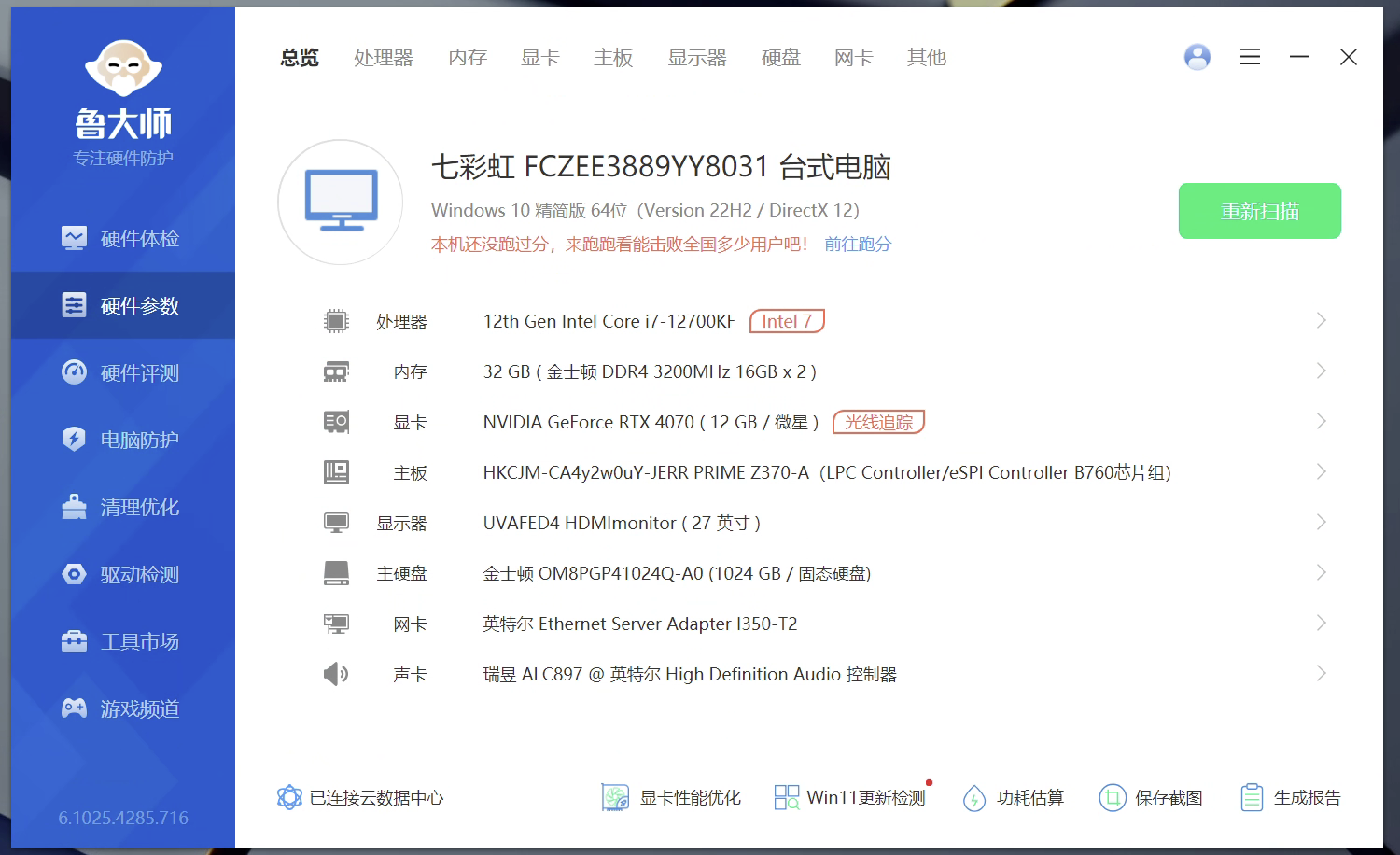Open the user account avatar
The width and height of the screenshot is (1400, 855).
pyautogui.click(x=1197, y=57)
